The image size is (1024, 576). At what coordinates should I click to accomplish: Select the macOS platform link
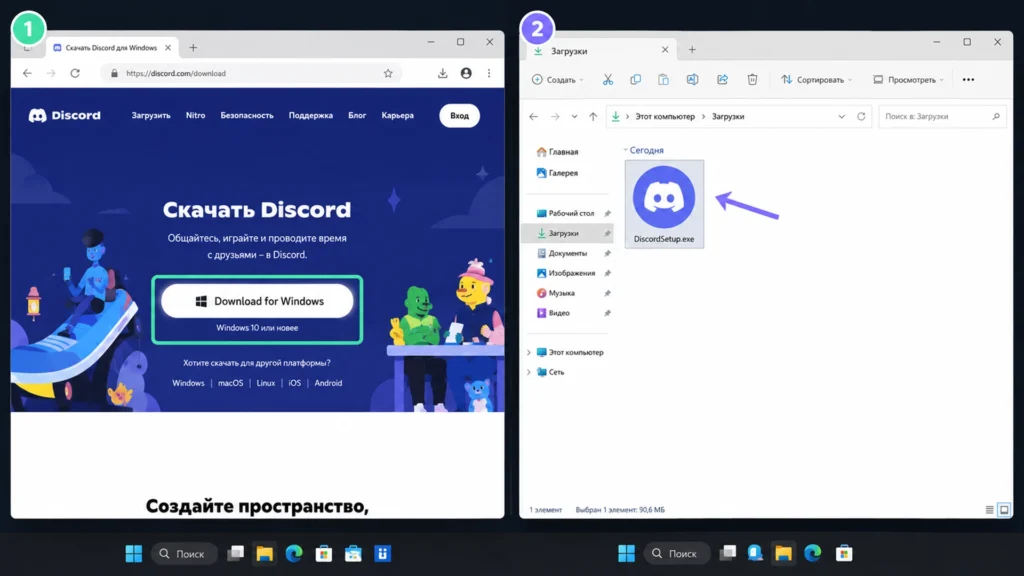(231, 383)
